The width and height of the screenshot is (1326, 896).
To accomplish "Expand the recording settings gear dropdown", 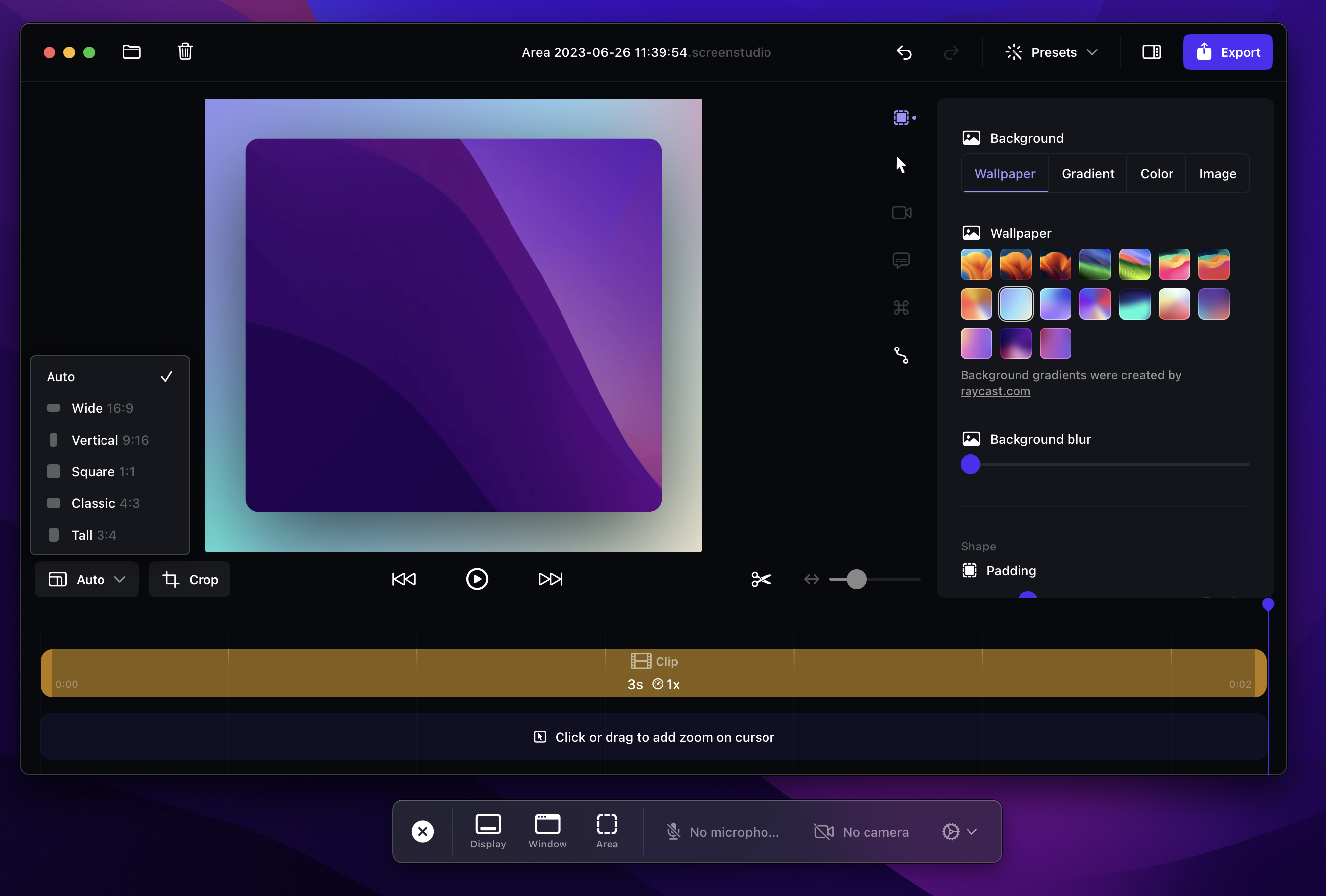I will point(959,832).
